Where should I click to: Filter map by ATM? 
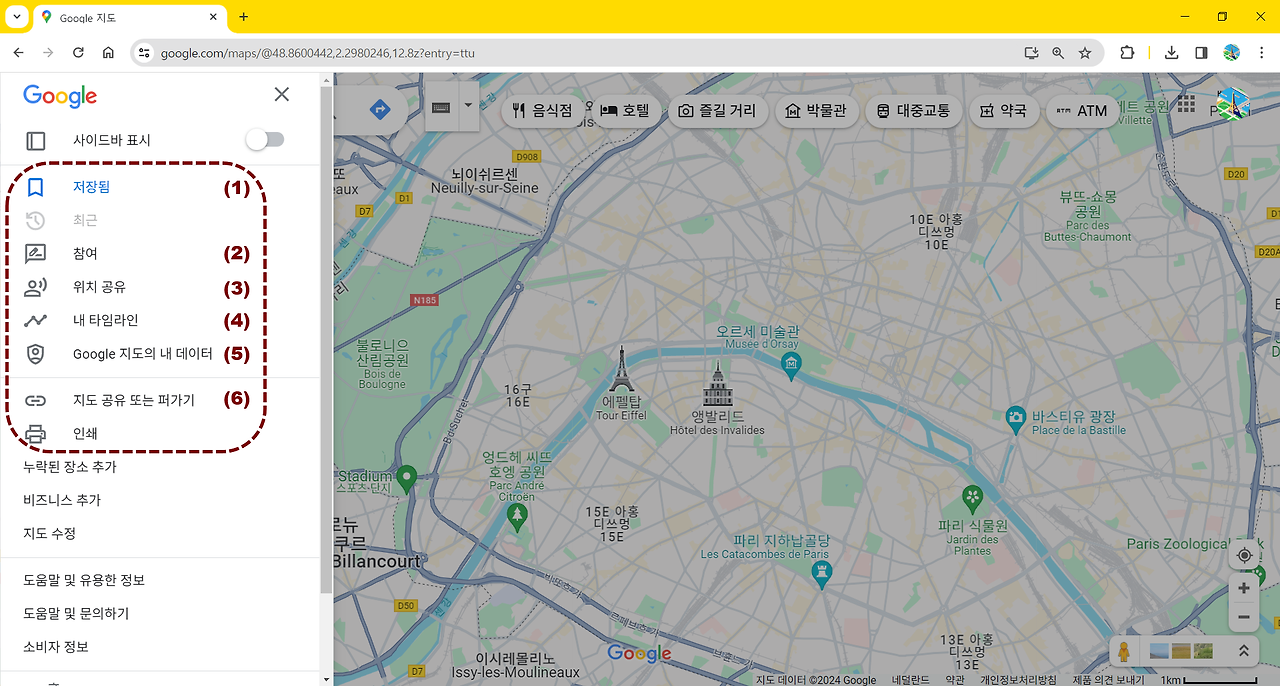coord(1082,111)
